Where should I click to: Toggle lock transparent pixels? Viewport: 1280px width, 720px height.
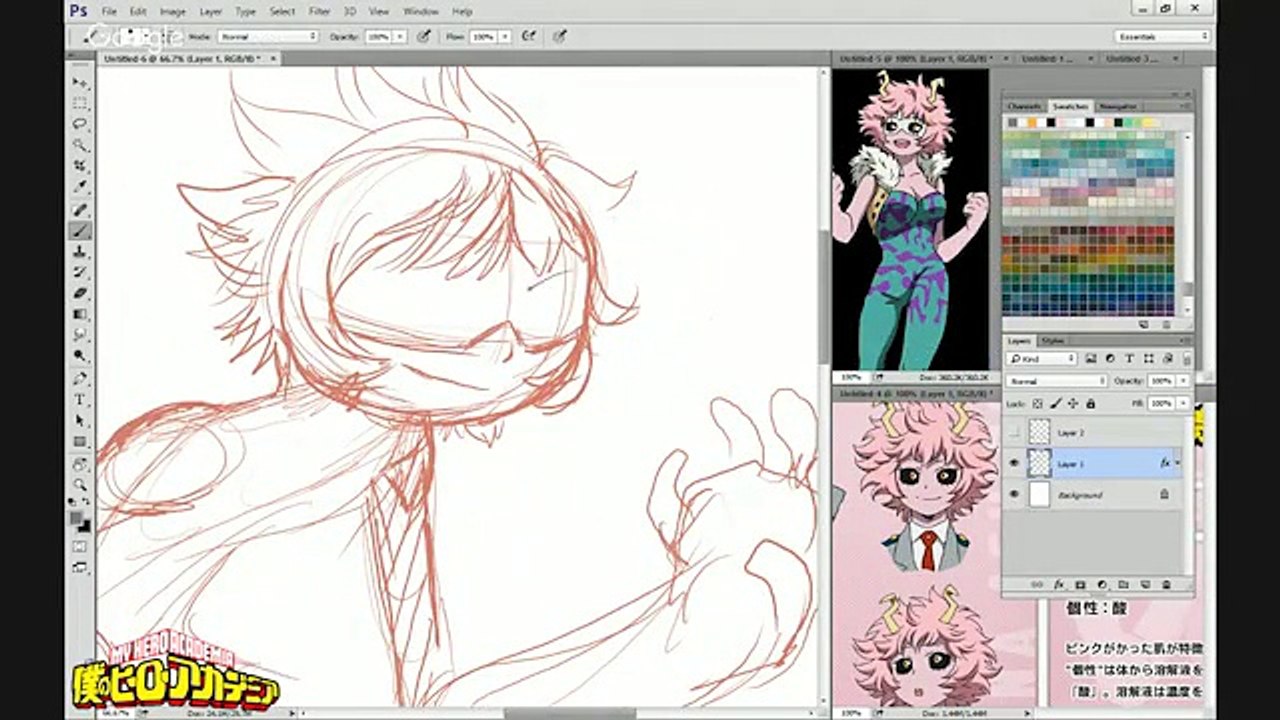pos(1038,403)
